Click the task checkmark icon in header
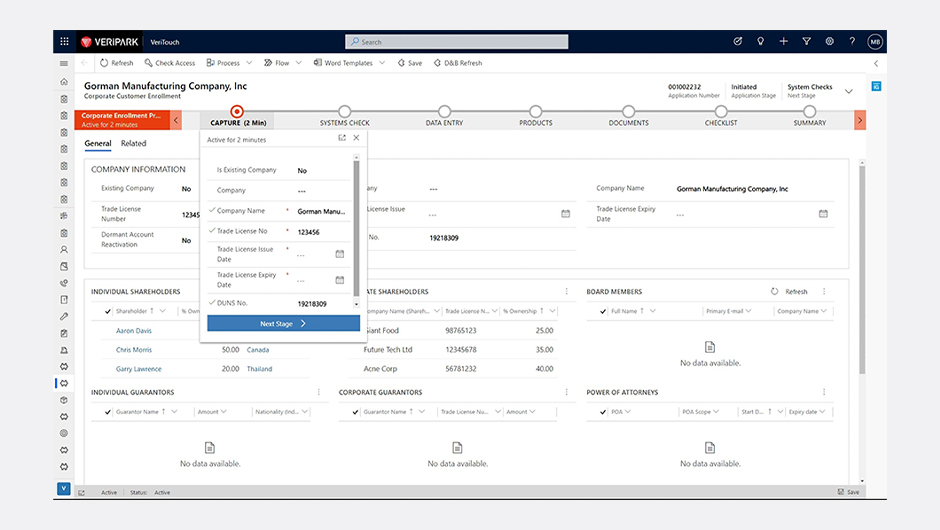Screen dimensions: 940x530 738,41
